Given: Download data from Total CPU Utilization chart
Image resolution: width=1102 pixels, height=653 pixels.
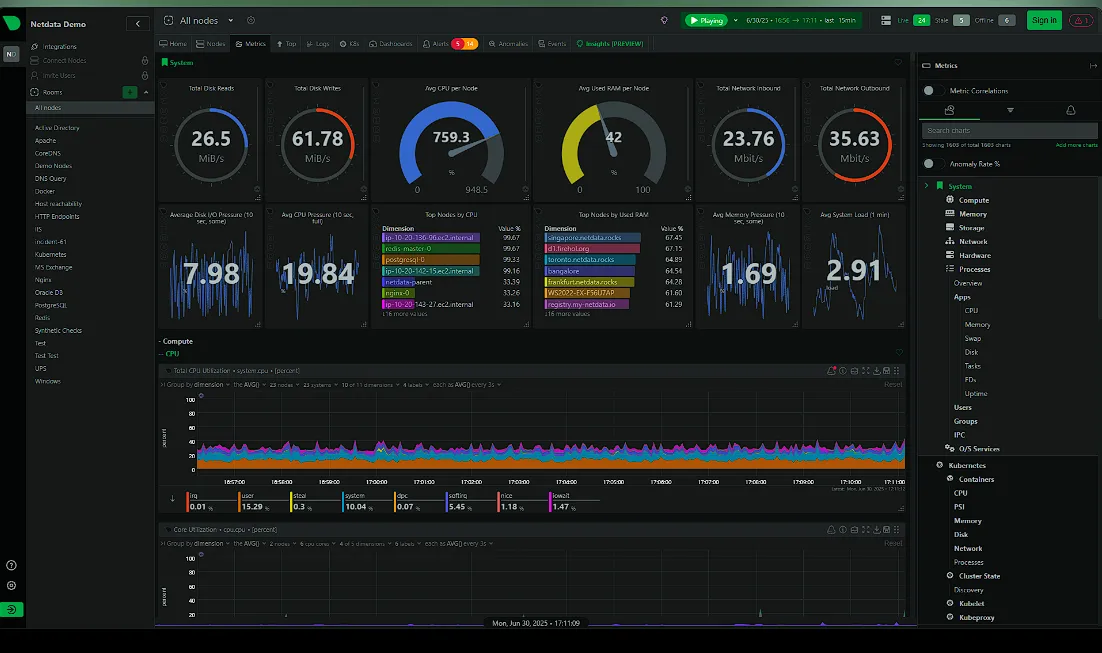Looking at the screenshot, I should (876, 370).
